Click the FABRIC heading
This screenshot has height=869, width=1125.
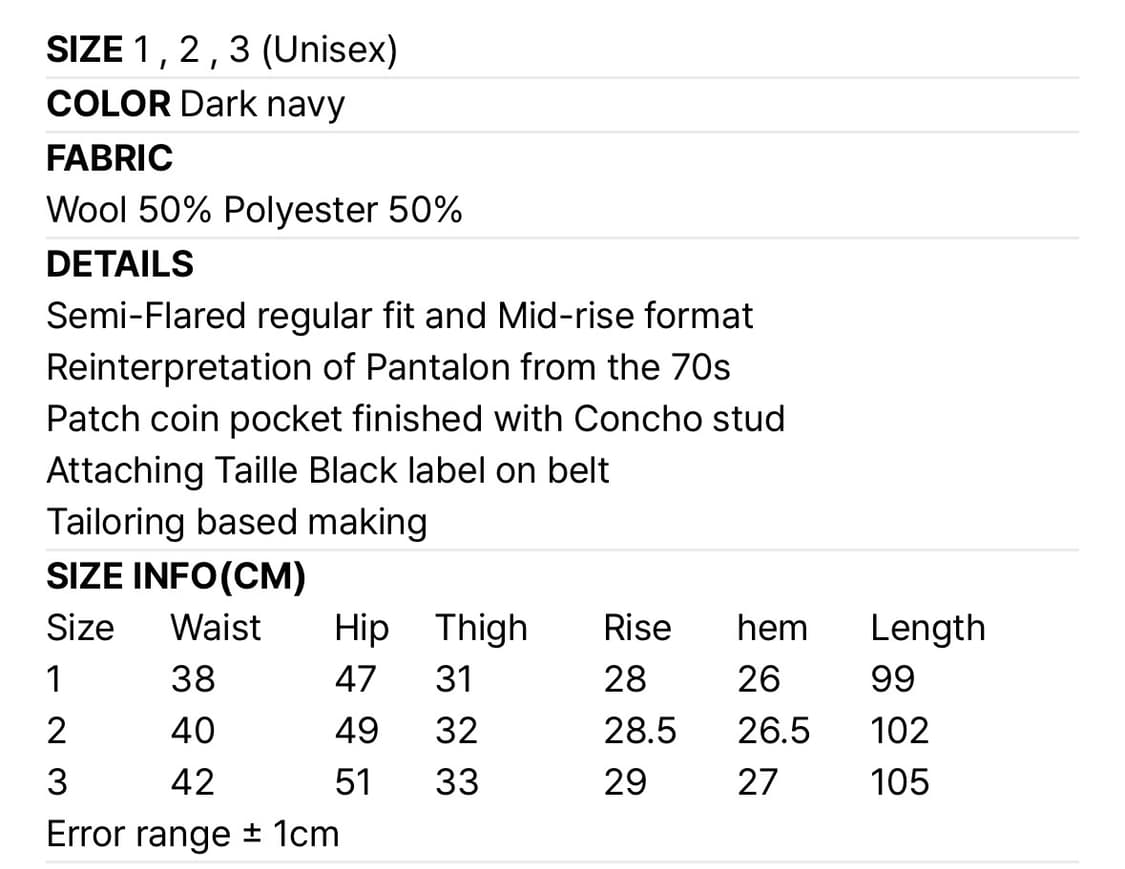tap(109, 158)
